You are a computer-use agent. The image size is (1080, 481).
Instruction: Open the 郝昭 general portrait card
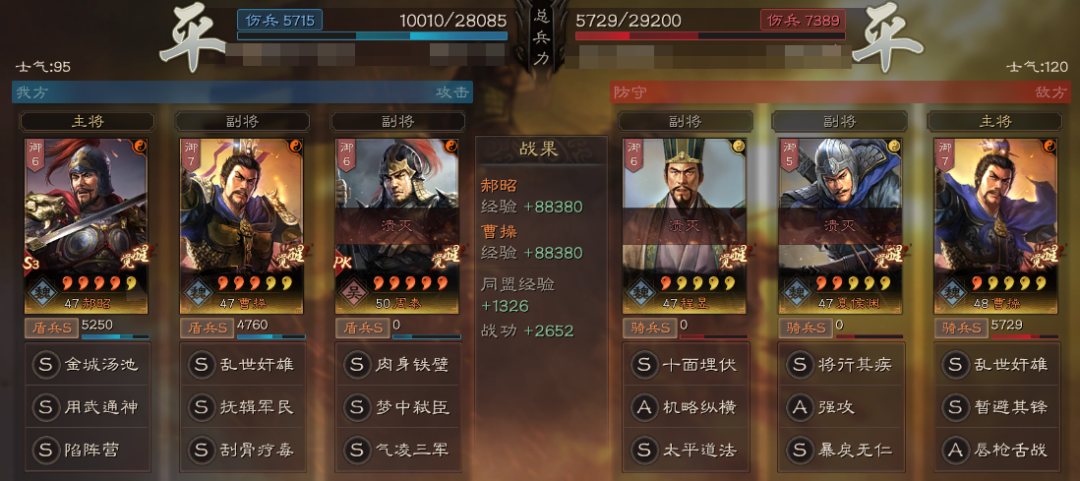85,226
